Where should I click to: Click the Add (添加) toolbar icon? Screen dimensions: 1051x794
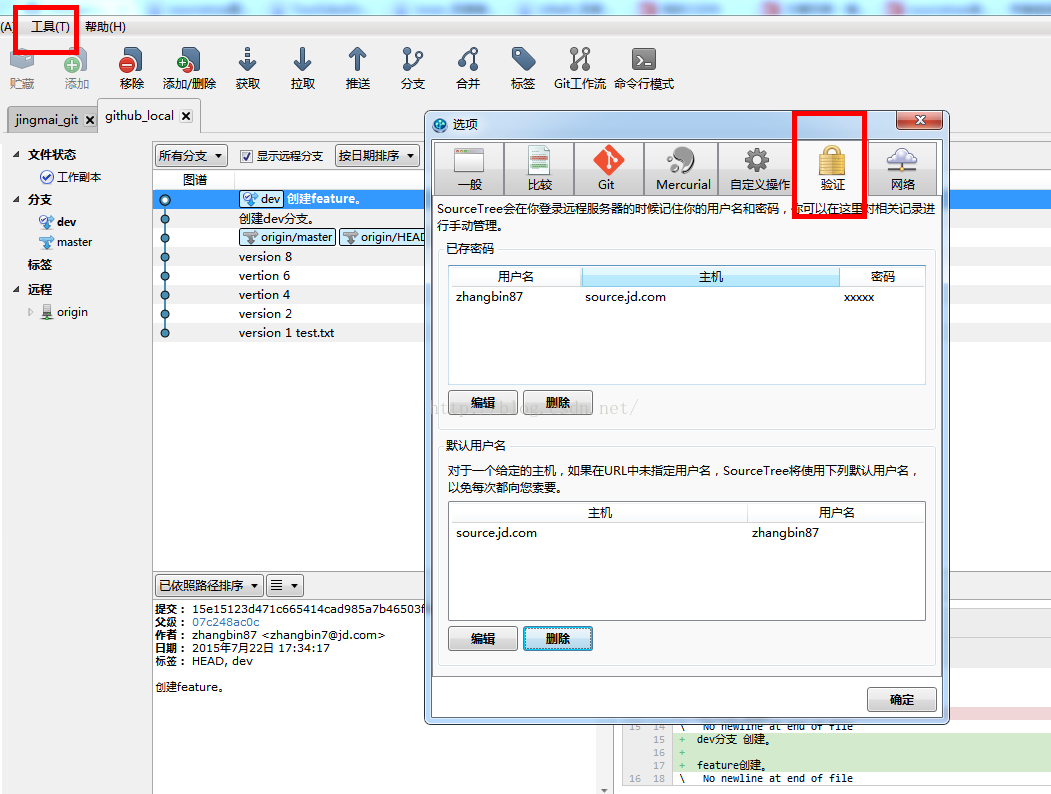76,70
